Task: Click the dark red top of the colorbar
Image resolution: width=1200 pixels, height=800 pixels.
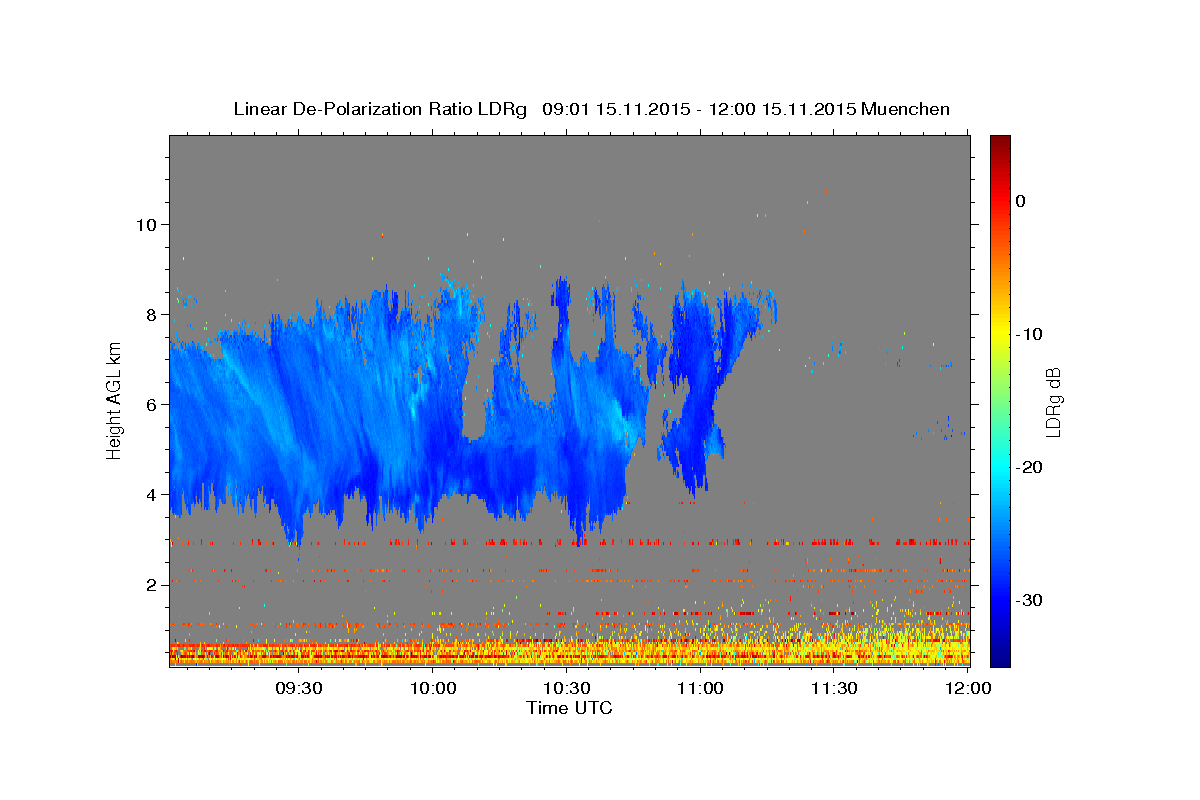Action: pos(1000,145)
